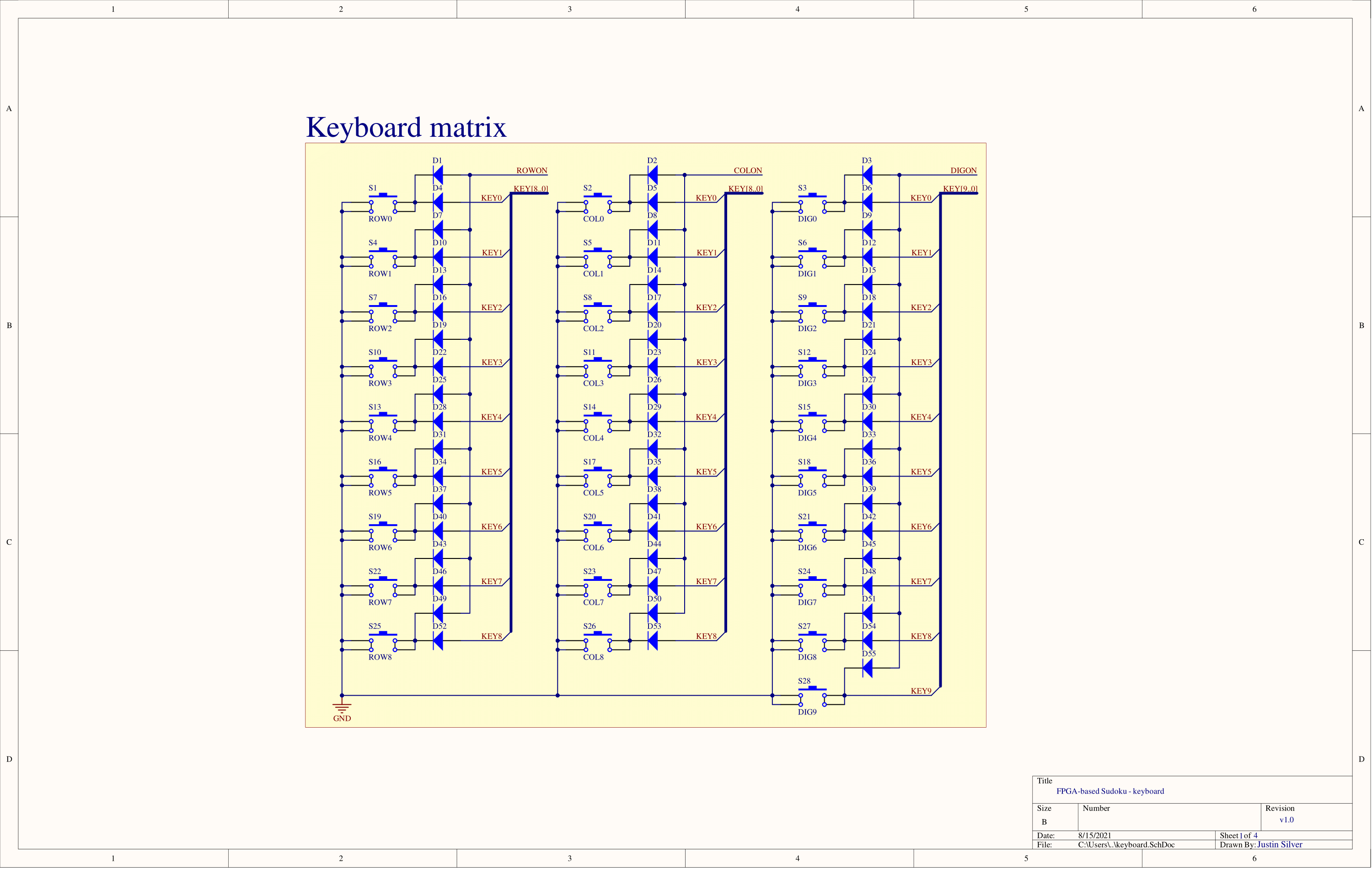Click the DIG6 switch comment

(807, 547)
